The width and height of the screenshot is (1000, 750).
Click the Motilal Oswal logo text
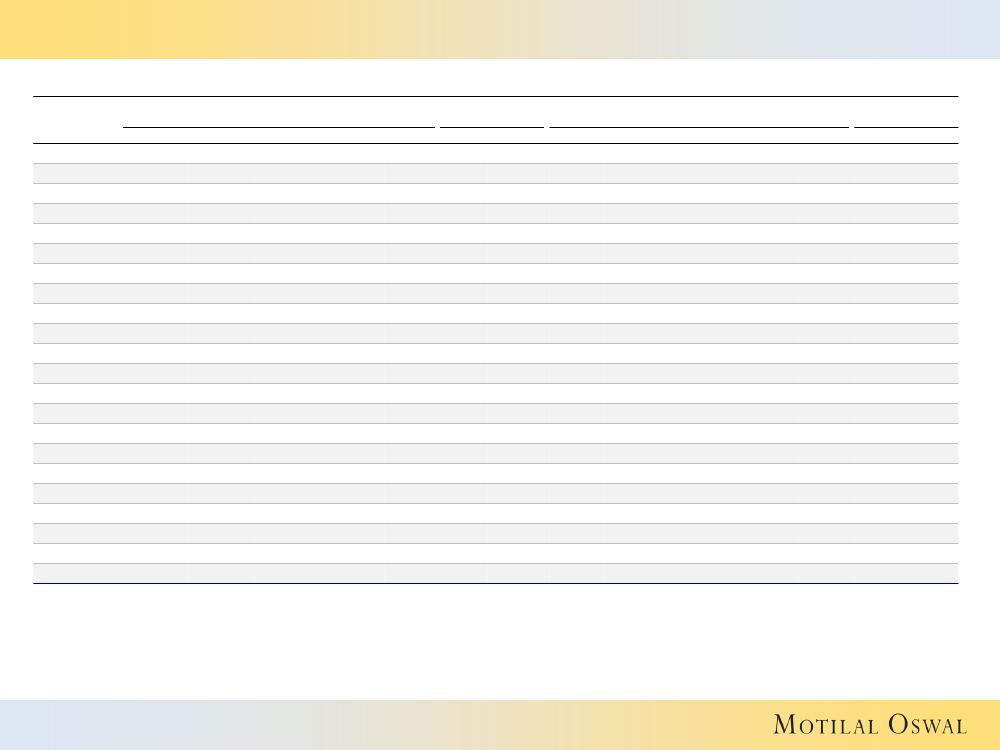869,725
